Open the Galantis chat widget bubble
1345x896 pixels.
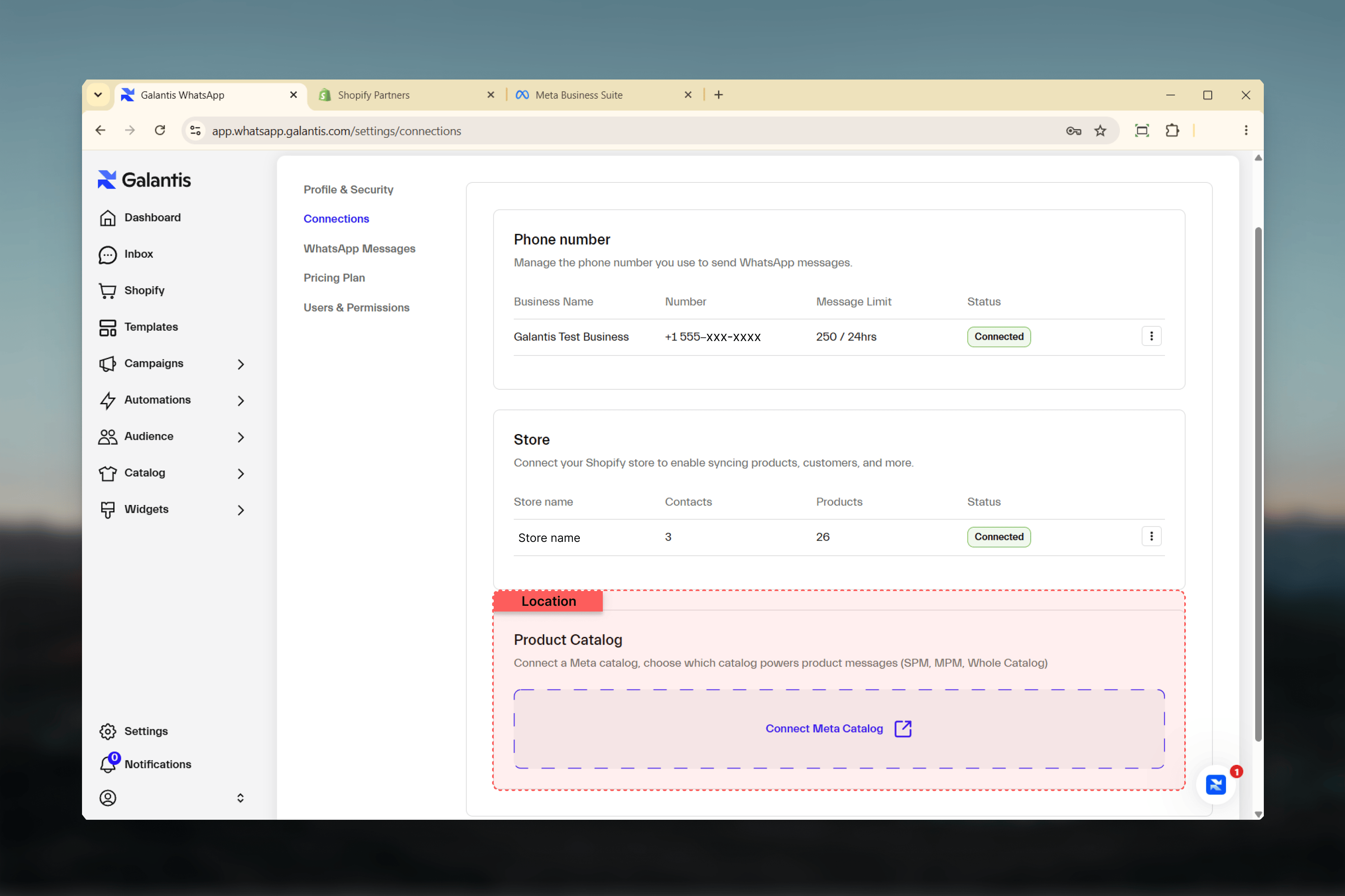click(1215, 784)
